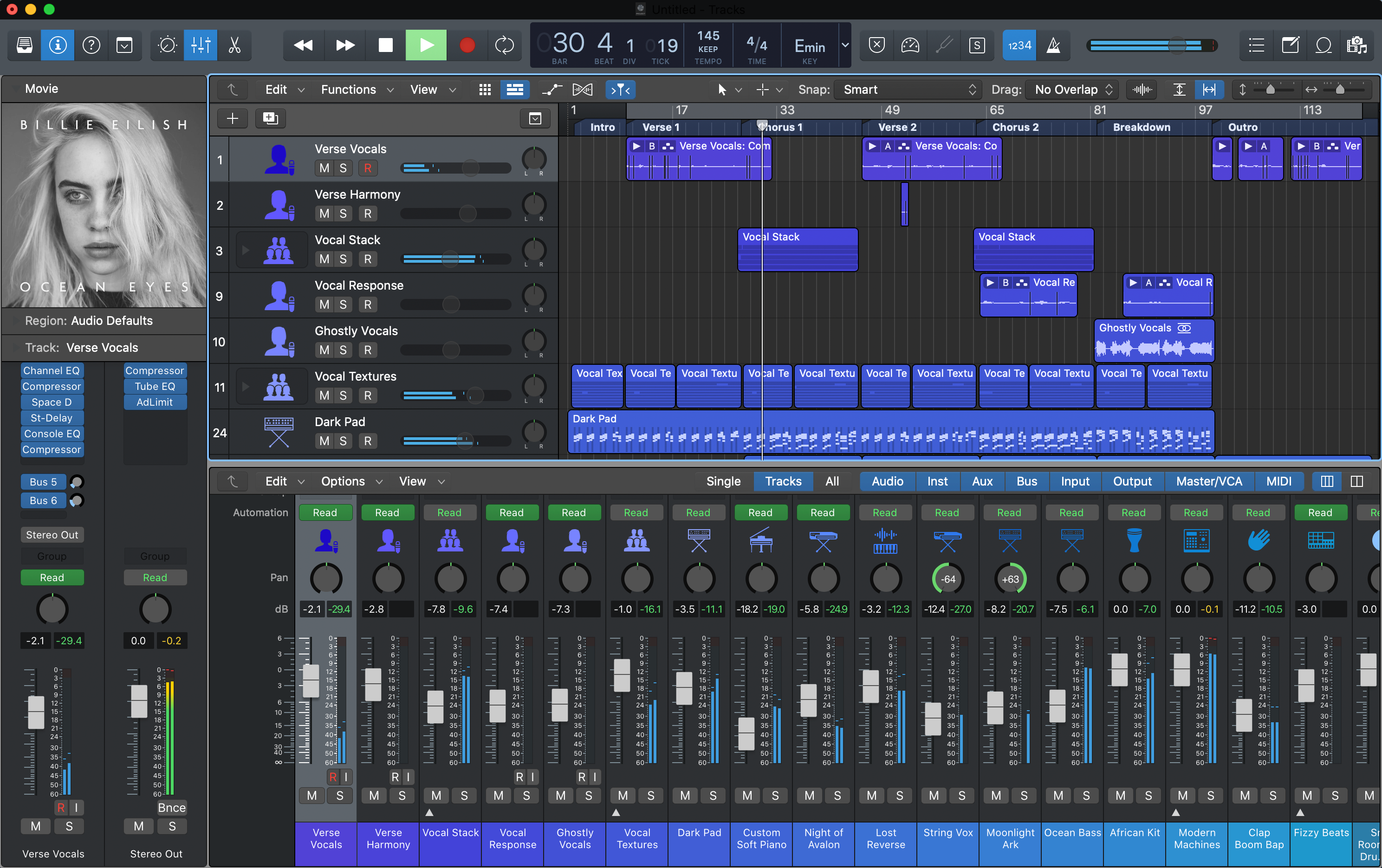Open the Channel EQ plugin in inspector
This screenshot has height=868, width=1382.
(52, 370)
